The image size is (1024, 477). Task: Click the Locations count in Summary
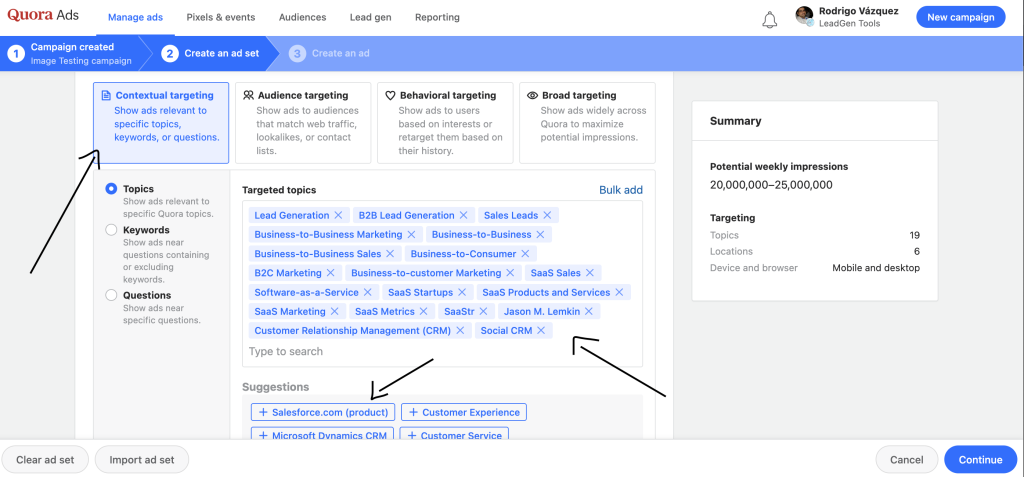coord(917,252)
